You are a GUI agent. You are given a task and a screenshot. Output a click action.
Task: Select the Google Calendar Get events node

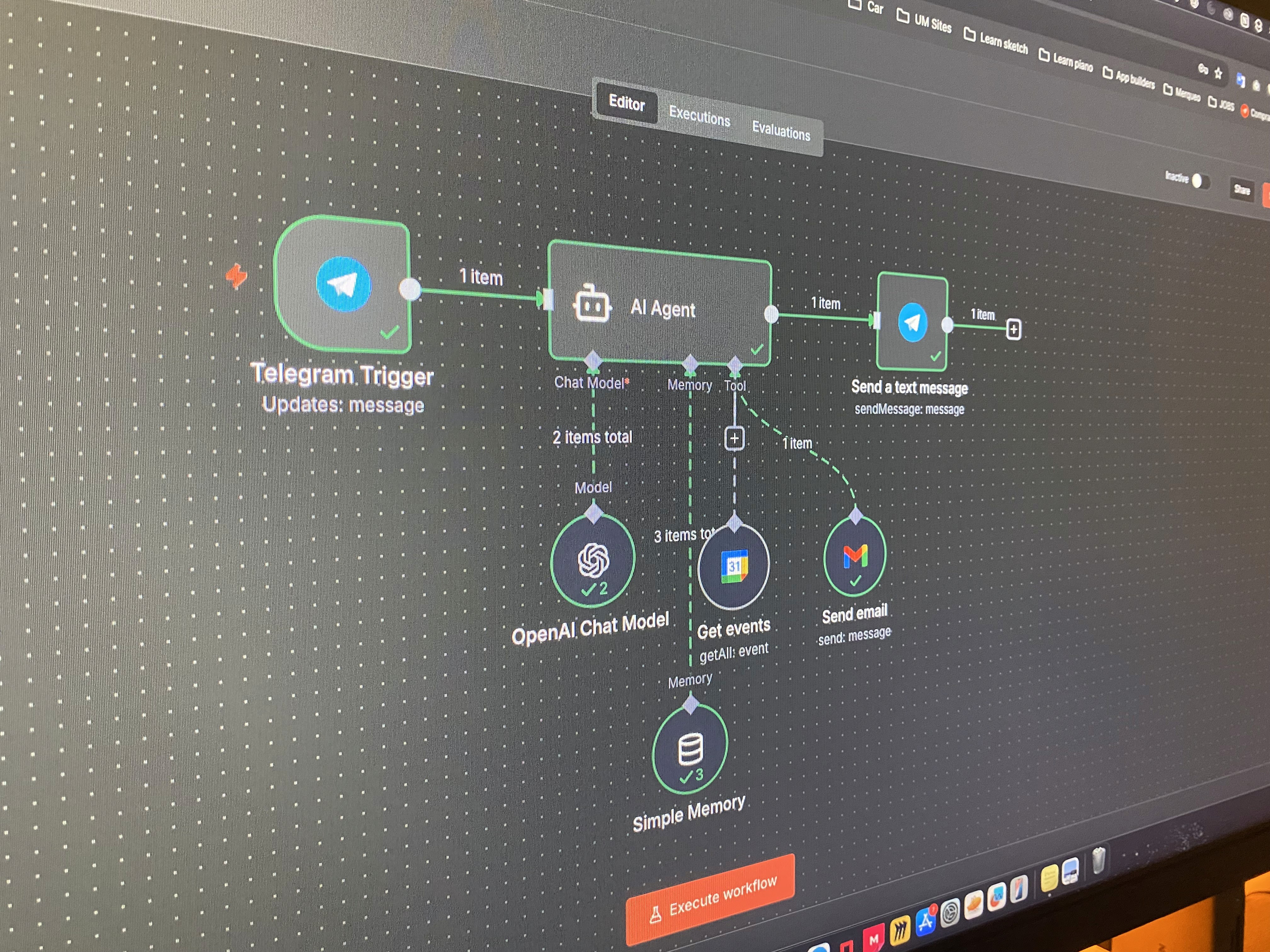[x=734, y=568]
